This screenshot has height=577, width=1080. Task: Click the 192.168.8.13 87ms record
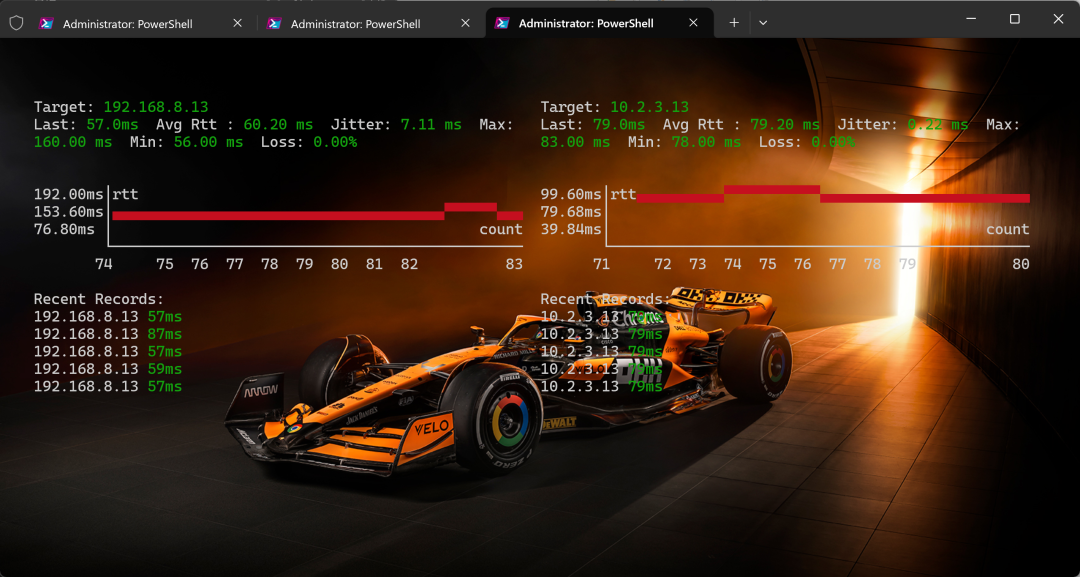[108, 334]
